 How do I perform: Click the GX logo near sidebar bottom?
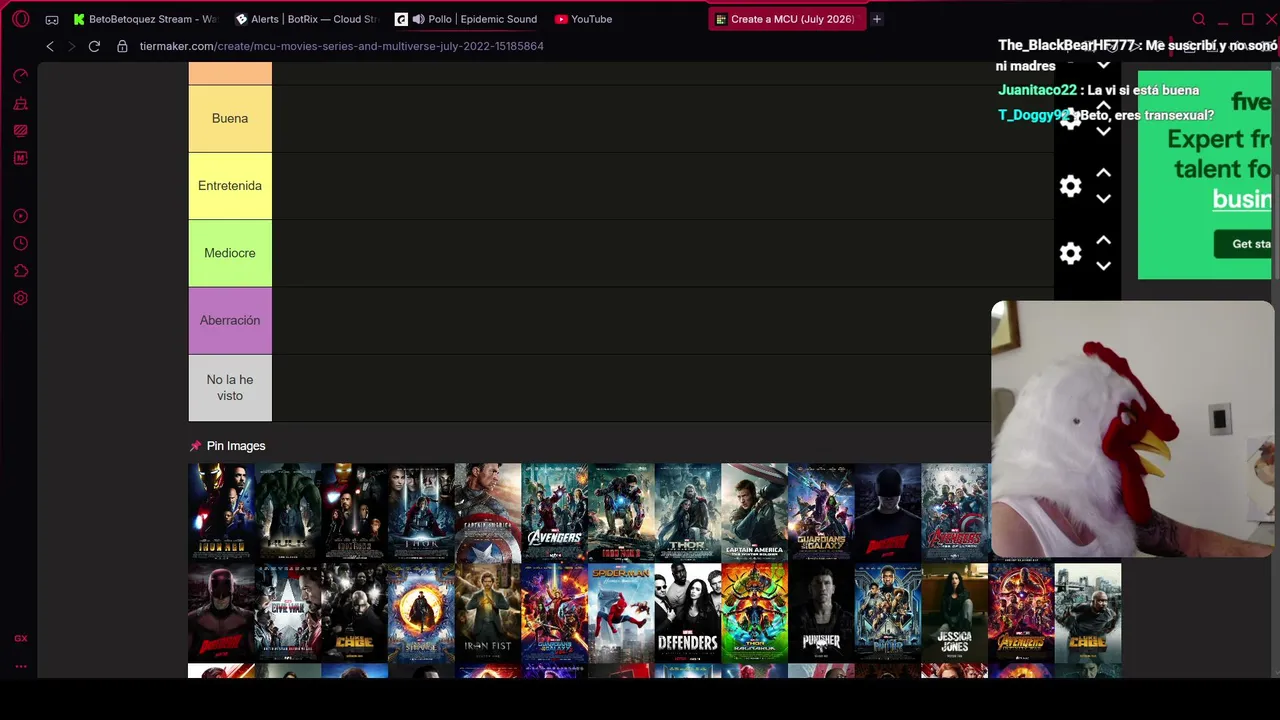[21, 638]
